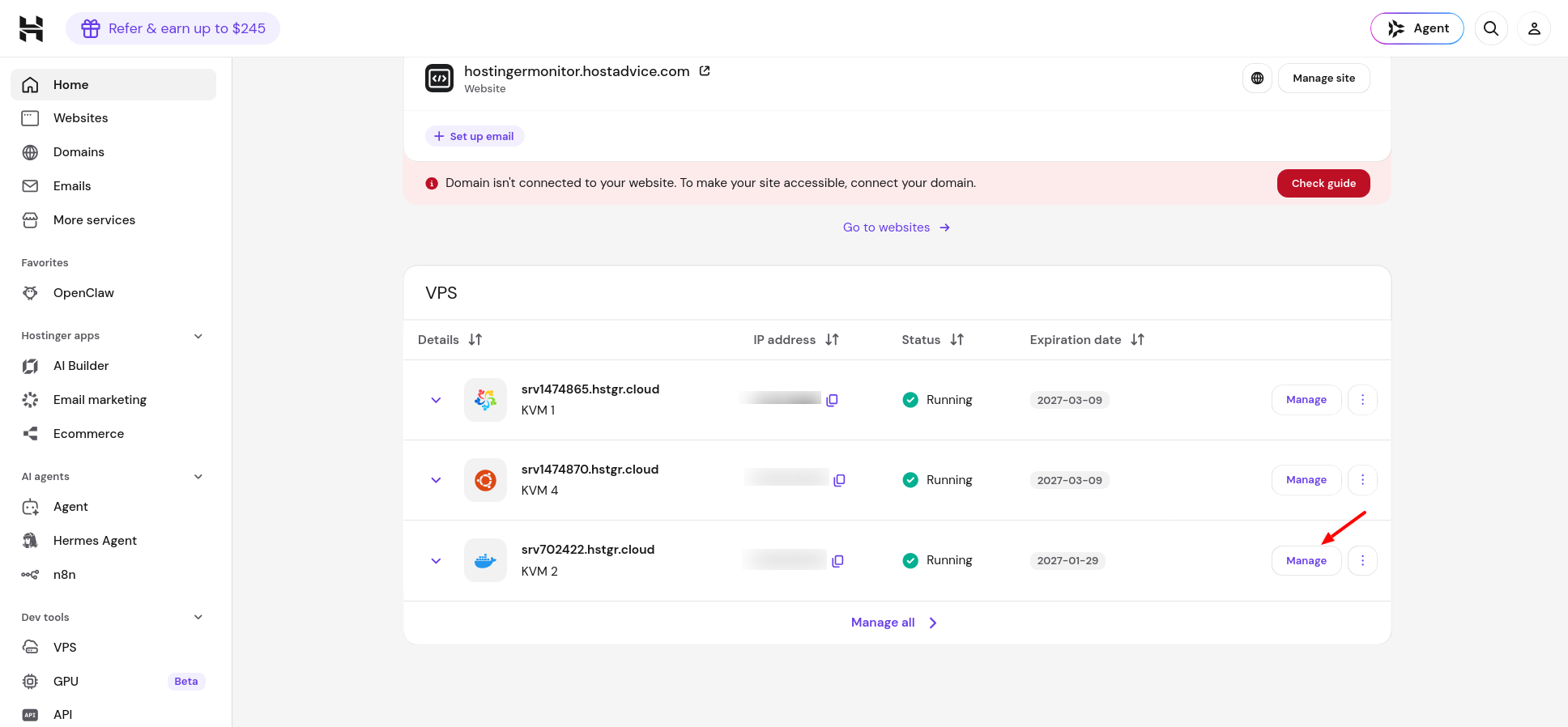Image resolution: width=1568 pixels, height=727 pixels.
Task: Open API in sidebar
Action: 113,715
